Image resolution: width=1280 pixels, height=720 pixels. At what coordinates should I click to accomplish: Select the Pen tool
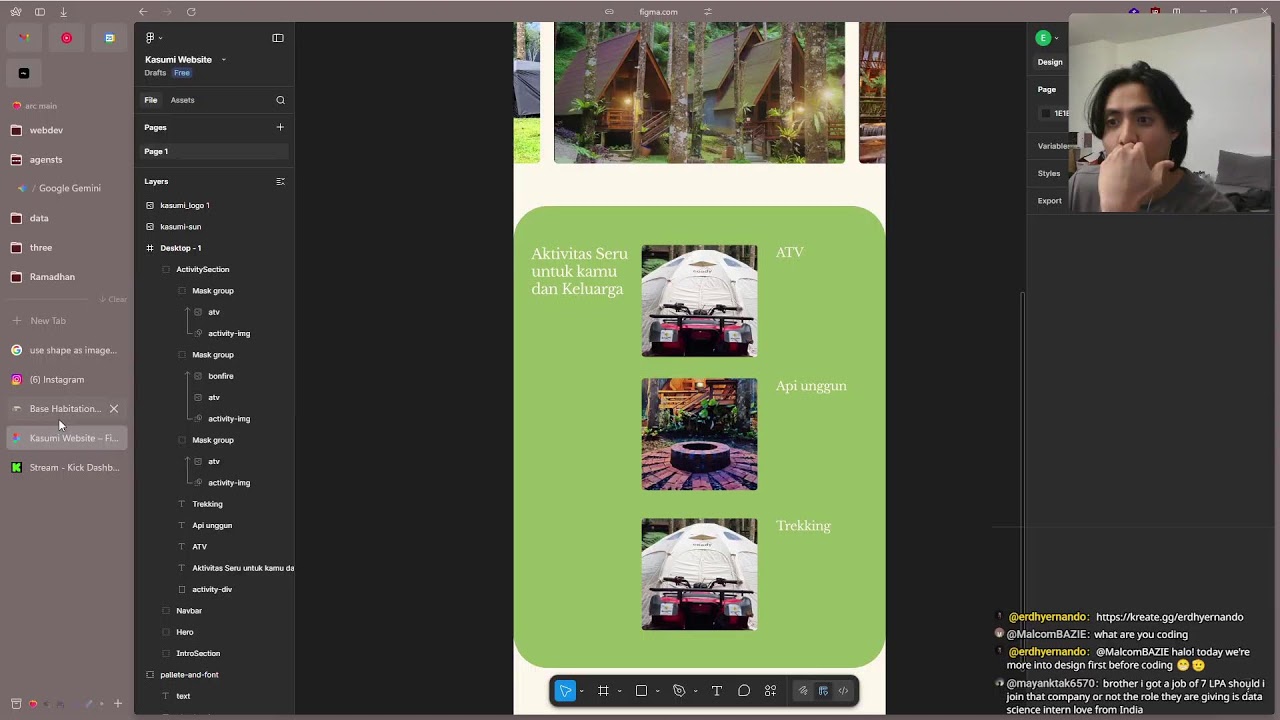click(x=679, y=691)
